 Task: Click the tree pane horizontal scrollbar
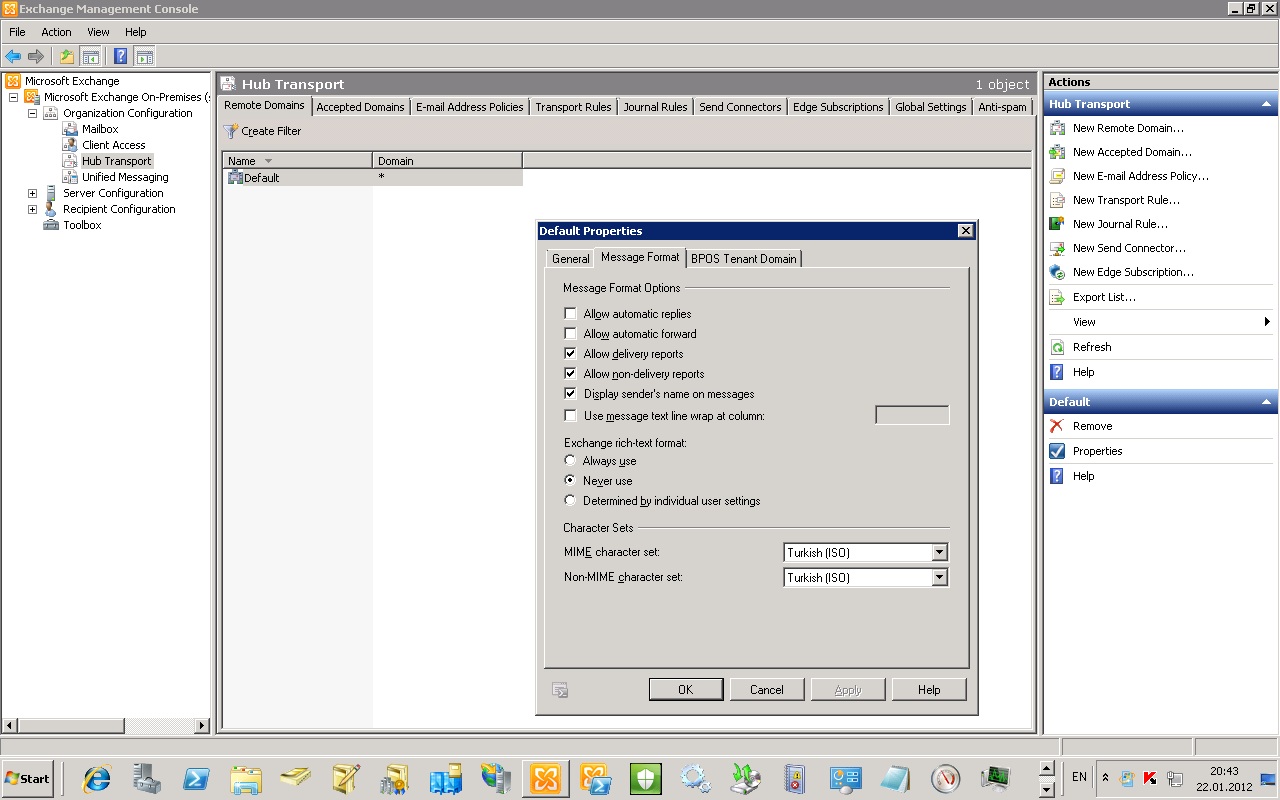[x=105, y=726]
